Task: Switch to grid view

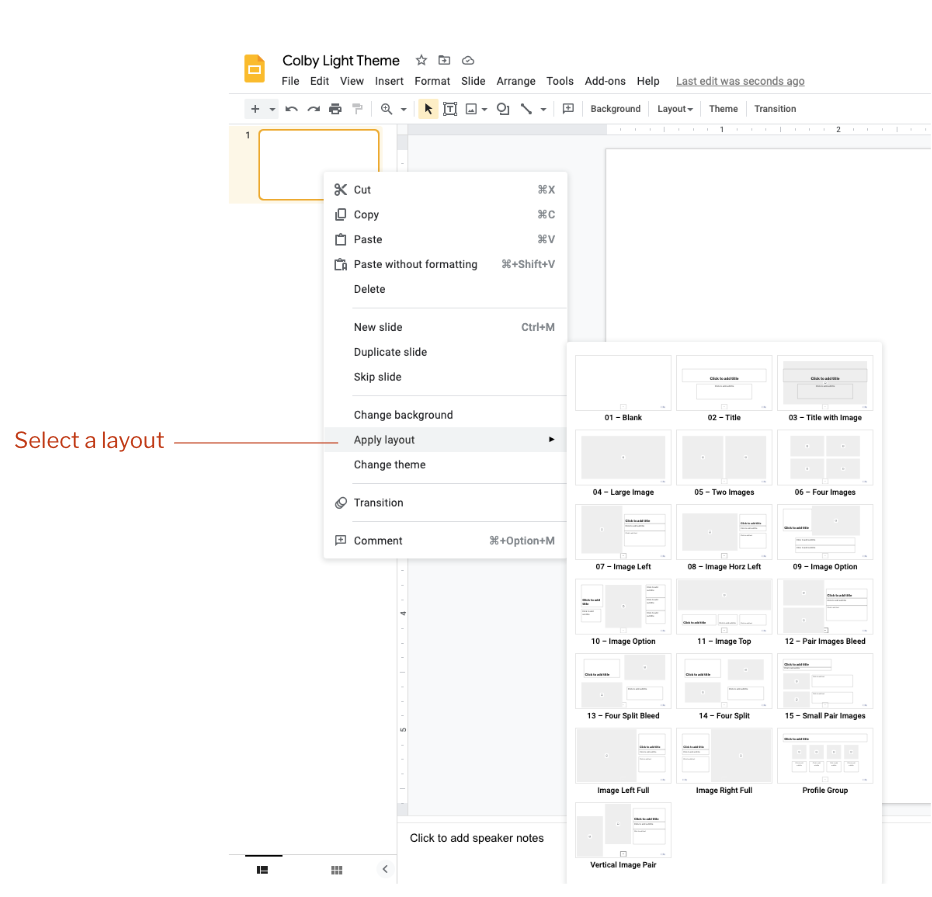Action: tap(336, 870)
